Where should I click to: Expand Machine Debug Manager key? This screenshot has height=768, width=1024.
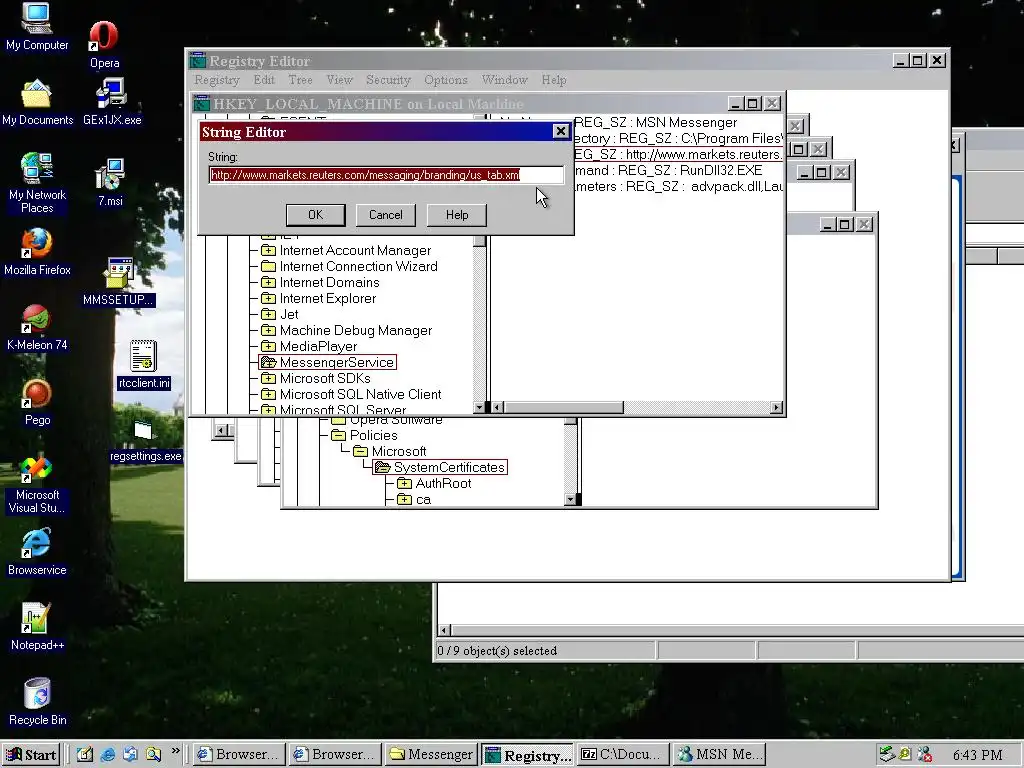coord(268,330)
